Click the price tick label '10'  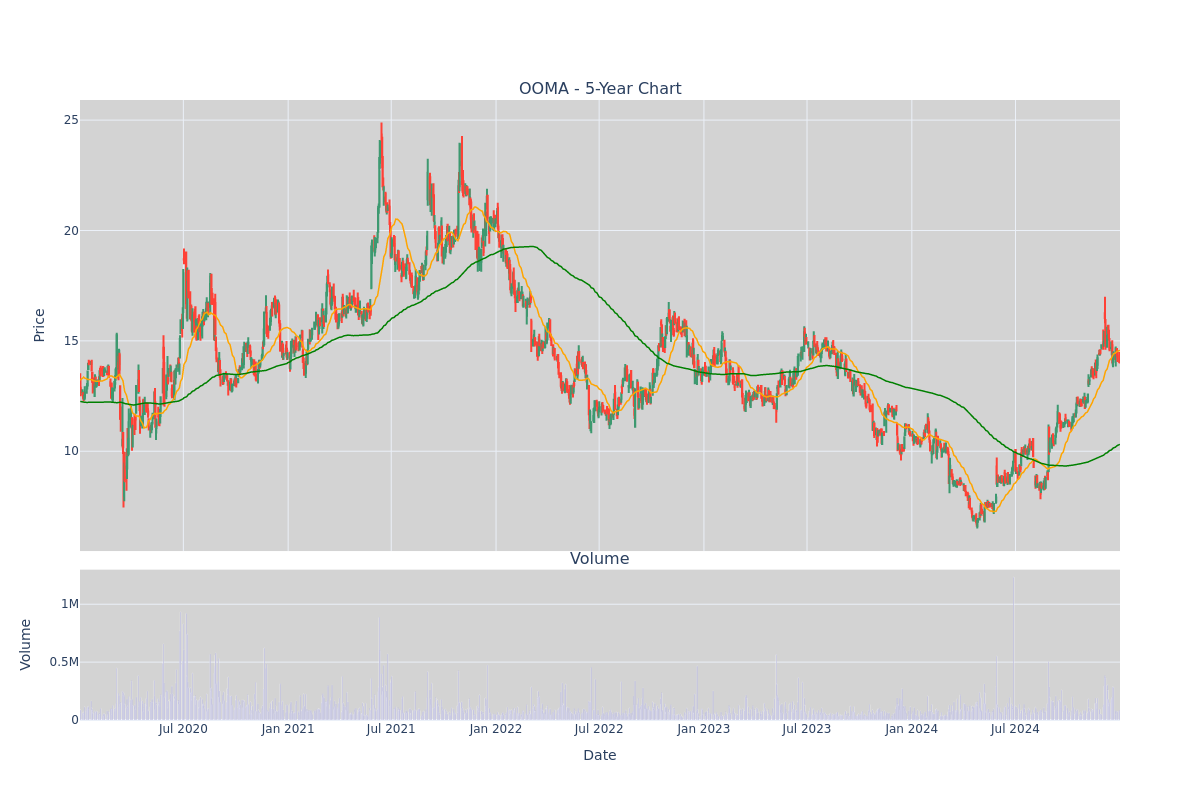[71, 450]
